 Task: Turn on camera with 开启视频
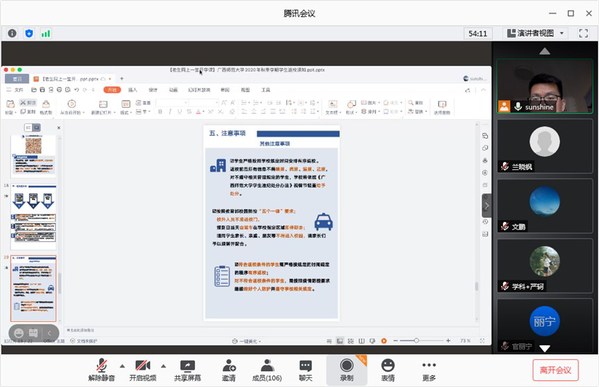[x=143, y=370]
